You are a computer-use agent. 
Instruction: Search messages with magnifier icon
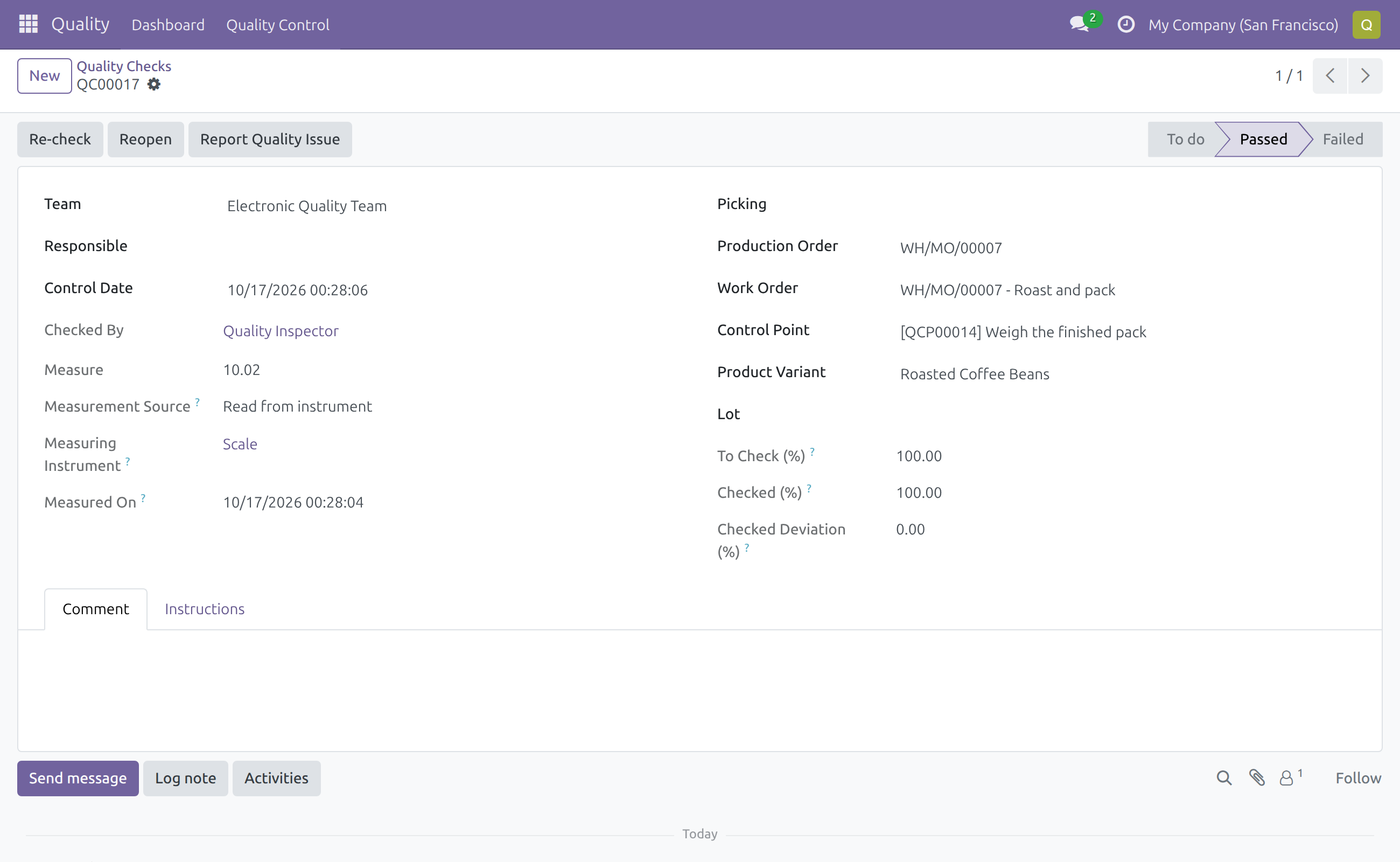[1224, 777]
